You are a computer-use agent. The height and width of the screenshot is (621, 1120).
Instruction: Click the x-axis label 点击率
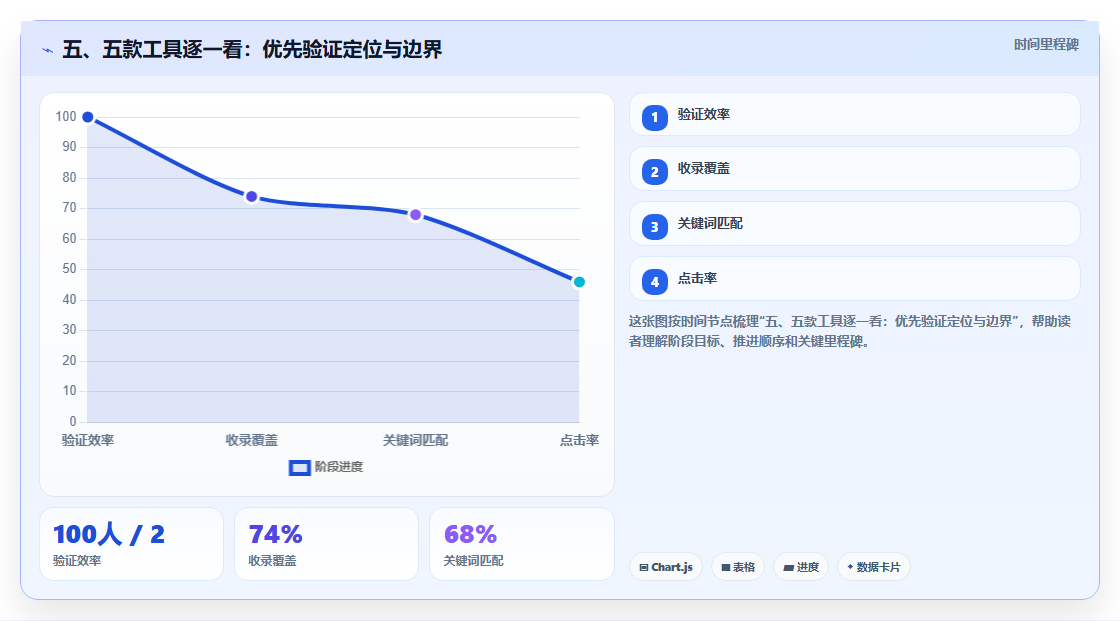(x=579, y=440)
